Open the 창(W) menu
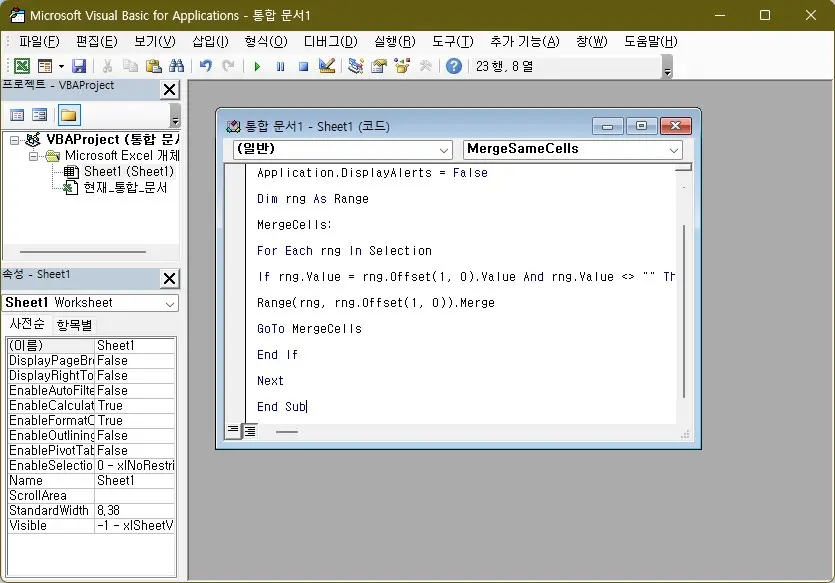This screenshot has height=583, width=835. click(x=592, y=42)
